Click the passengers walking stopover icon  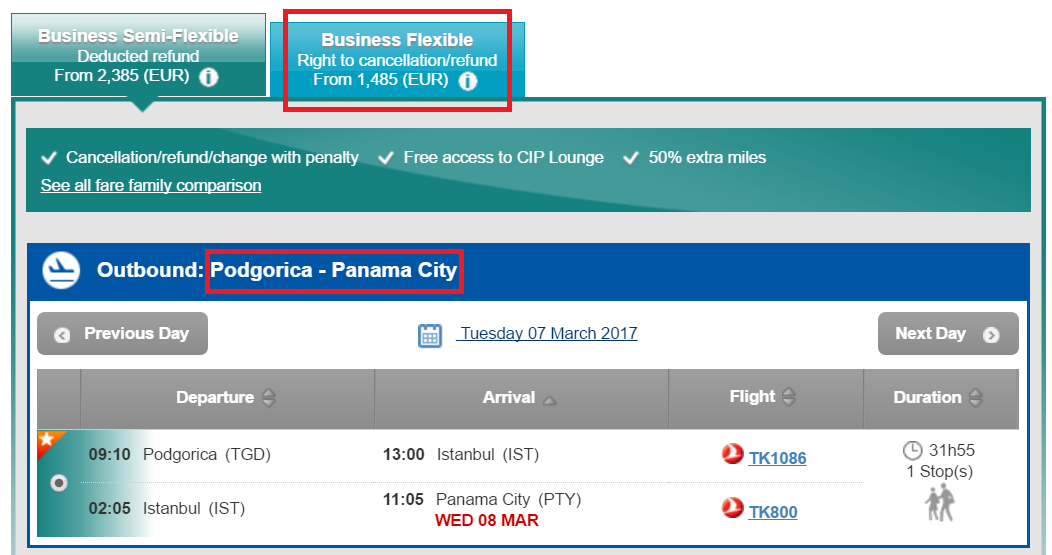pos(940,503)
